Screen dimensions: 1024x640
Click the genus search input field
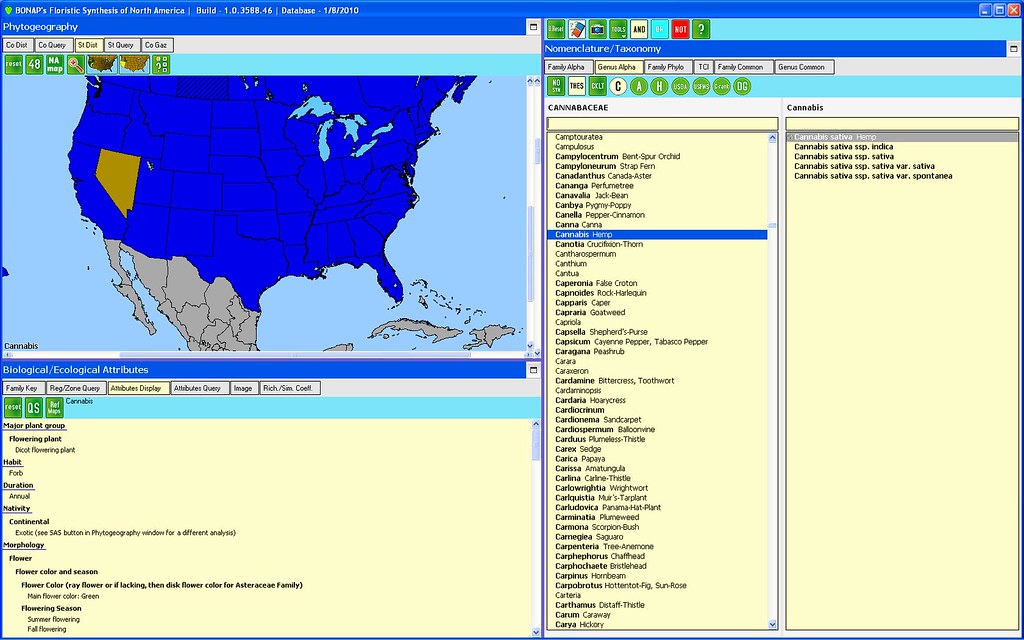(662, 124)
